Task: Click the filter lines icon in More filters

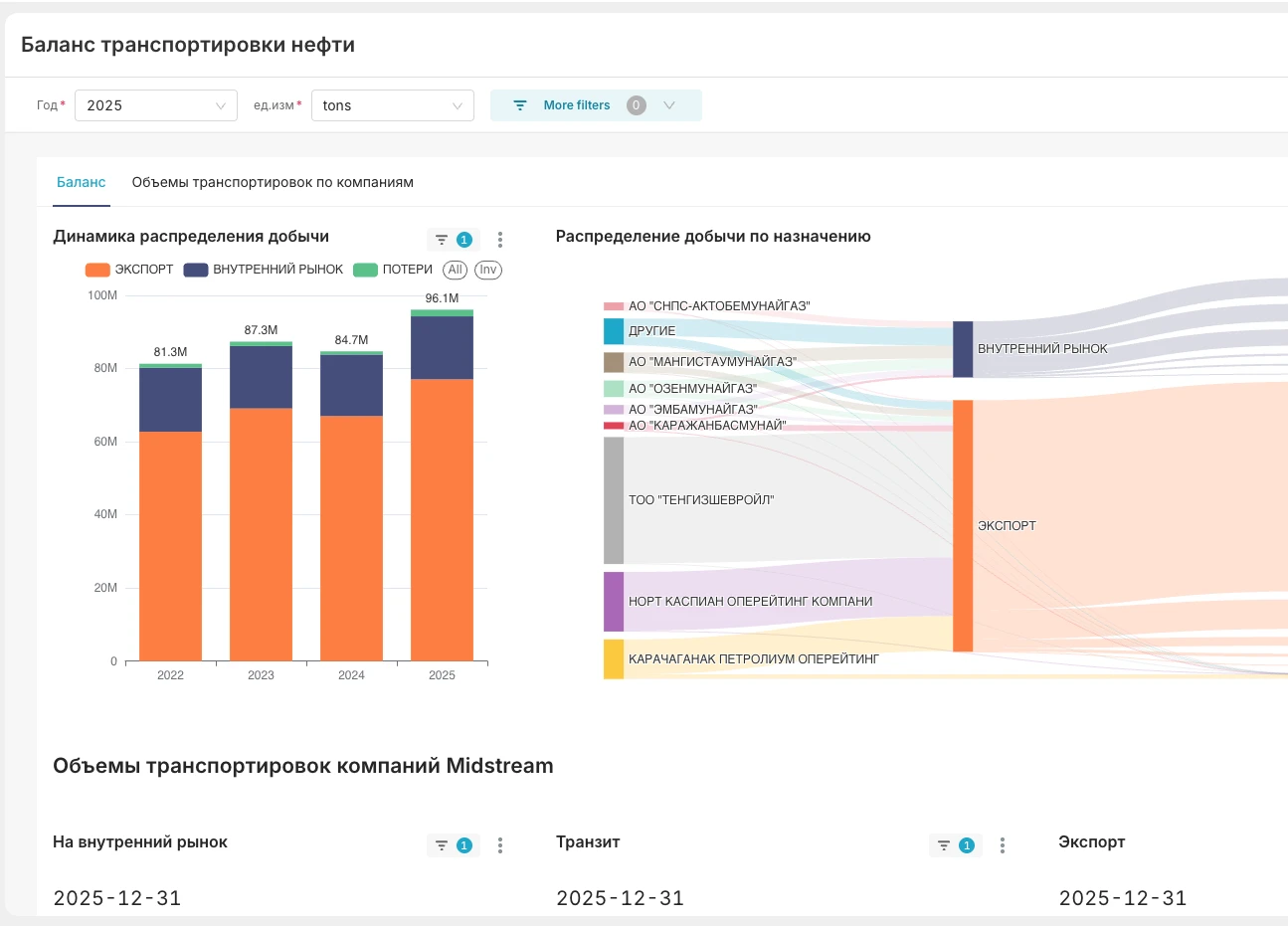Action: pyautogui.click(x=520, y=105)
